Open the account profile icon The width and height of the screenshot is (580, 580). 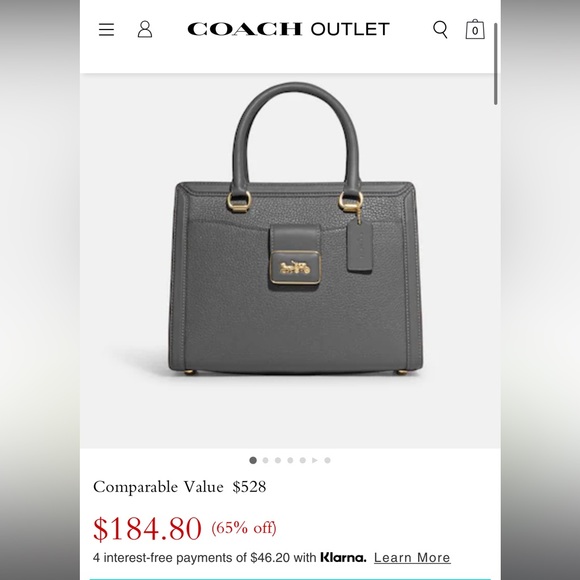click(x=145, y=29)
